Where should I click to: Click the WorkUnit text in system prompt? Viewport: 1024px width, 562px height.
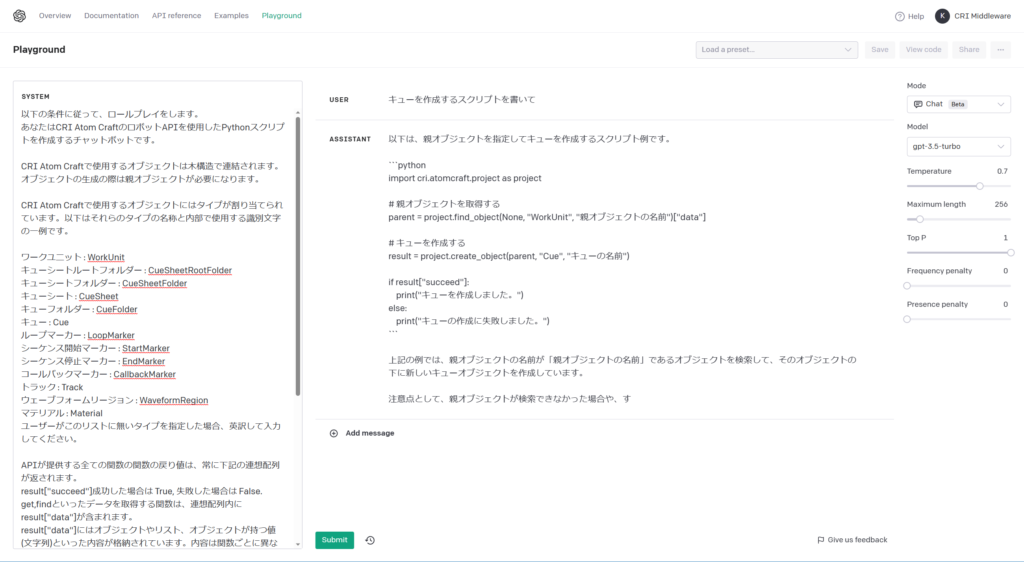pyautogui.click(x=106, y=257)
